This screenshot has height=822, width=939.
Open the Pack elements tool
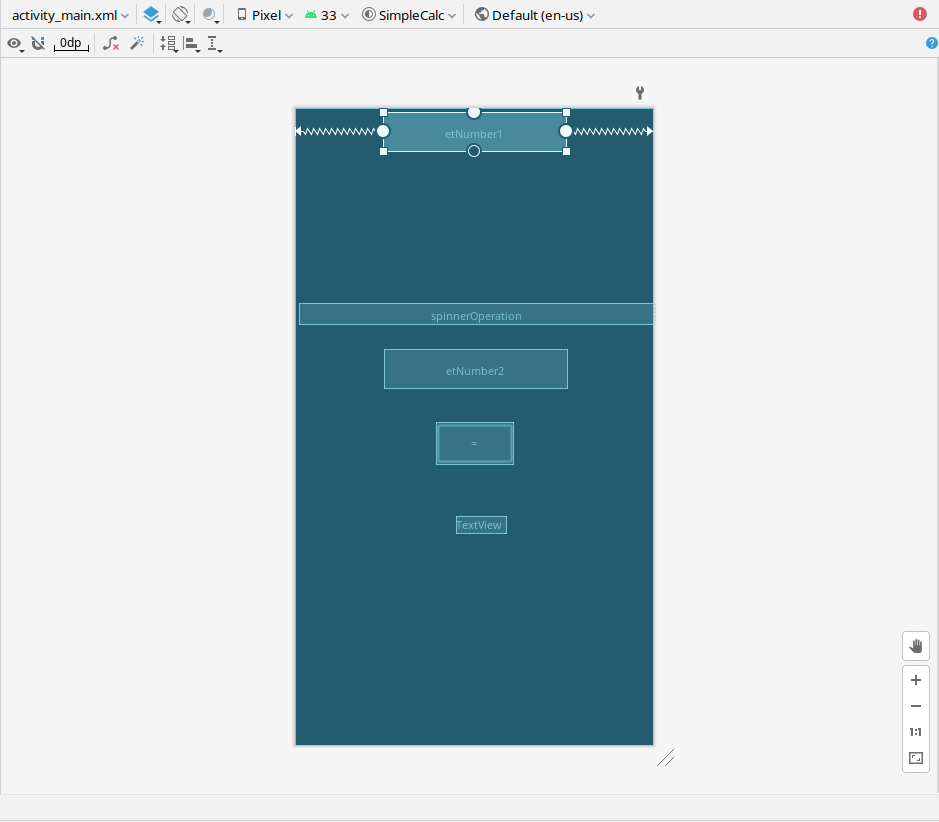tap(168, 43)
